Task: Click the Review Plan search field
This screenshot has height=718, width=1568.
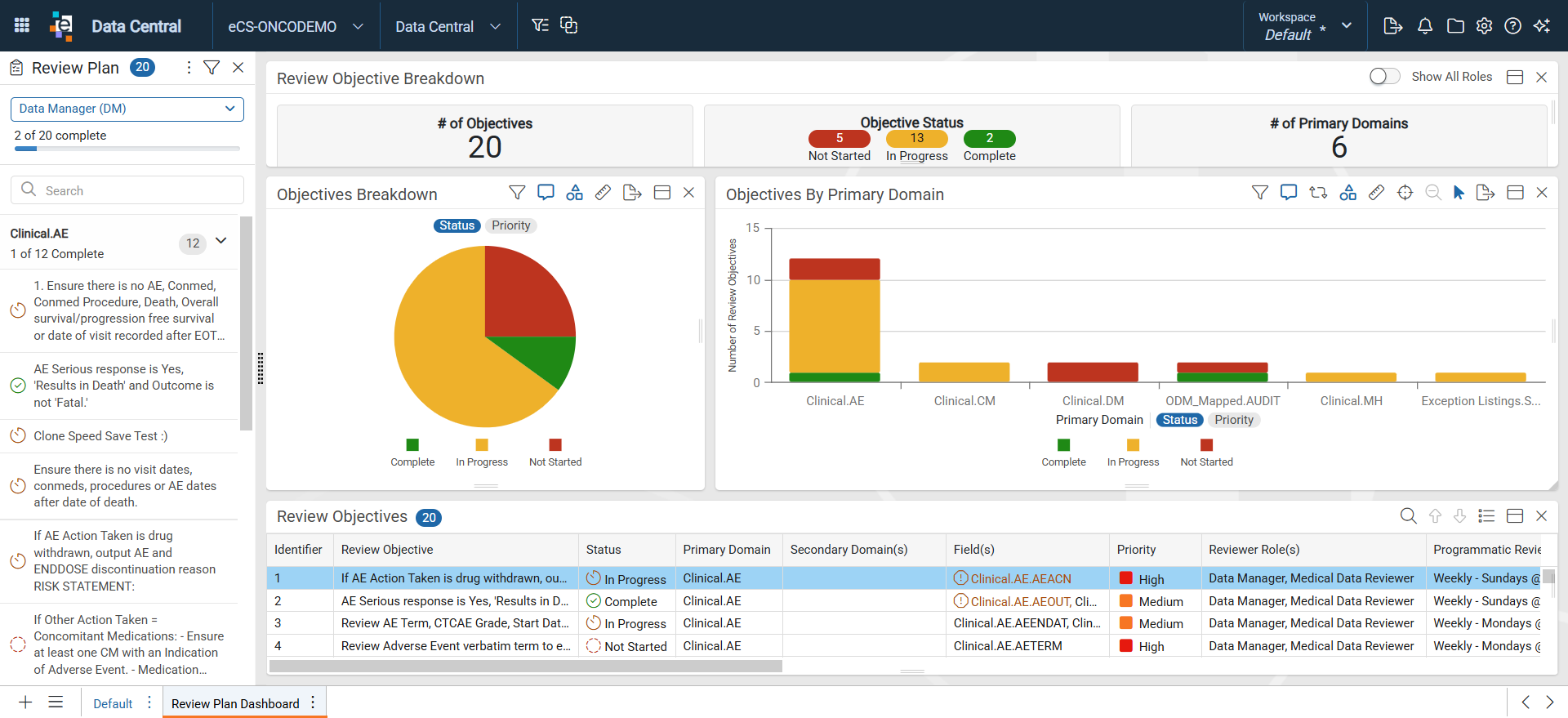Action: 127,190
